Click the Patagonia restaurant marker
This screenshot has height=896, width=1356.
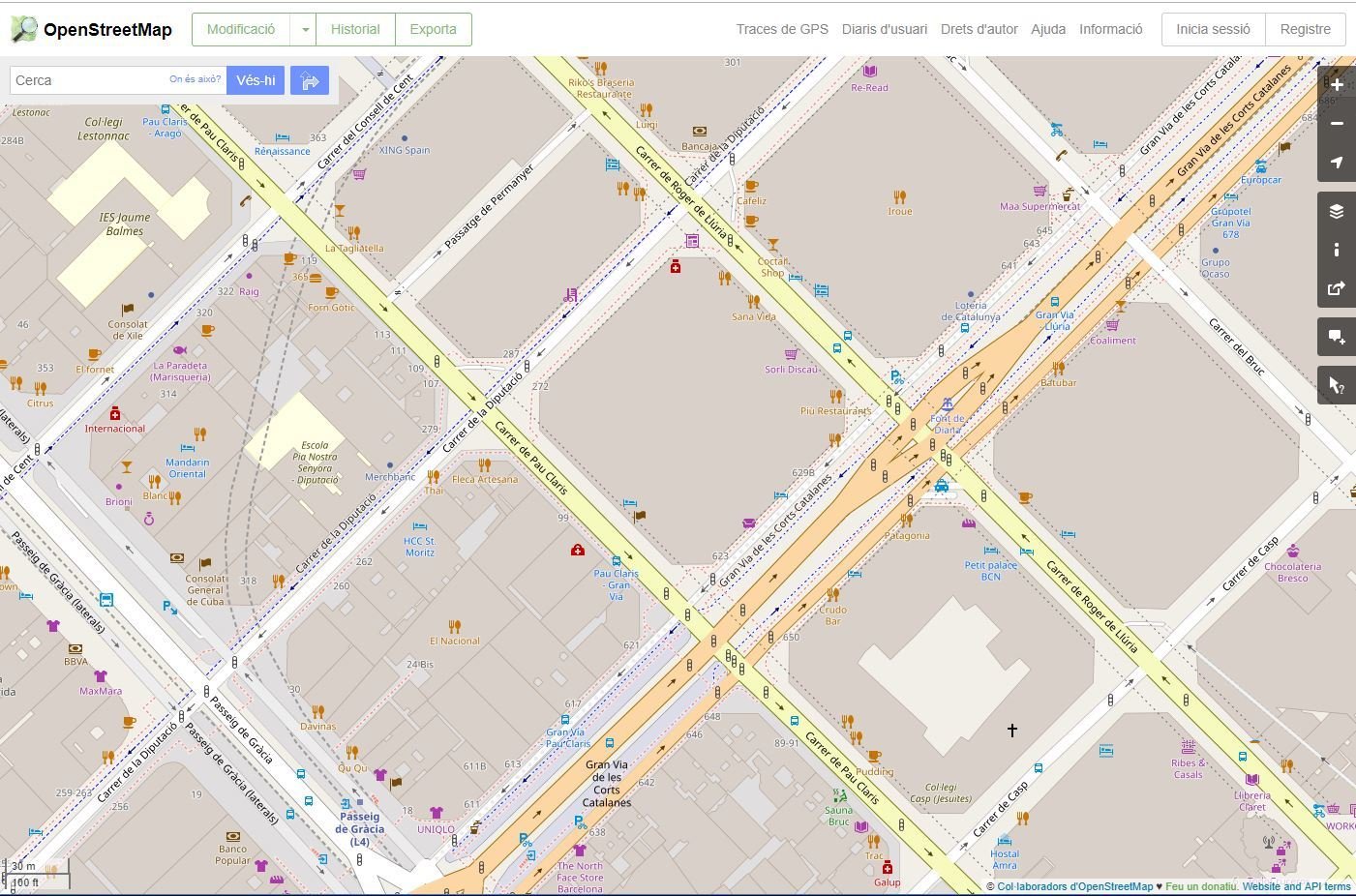click(x=907, y=521)
